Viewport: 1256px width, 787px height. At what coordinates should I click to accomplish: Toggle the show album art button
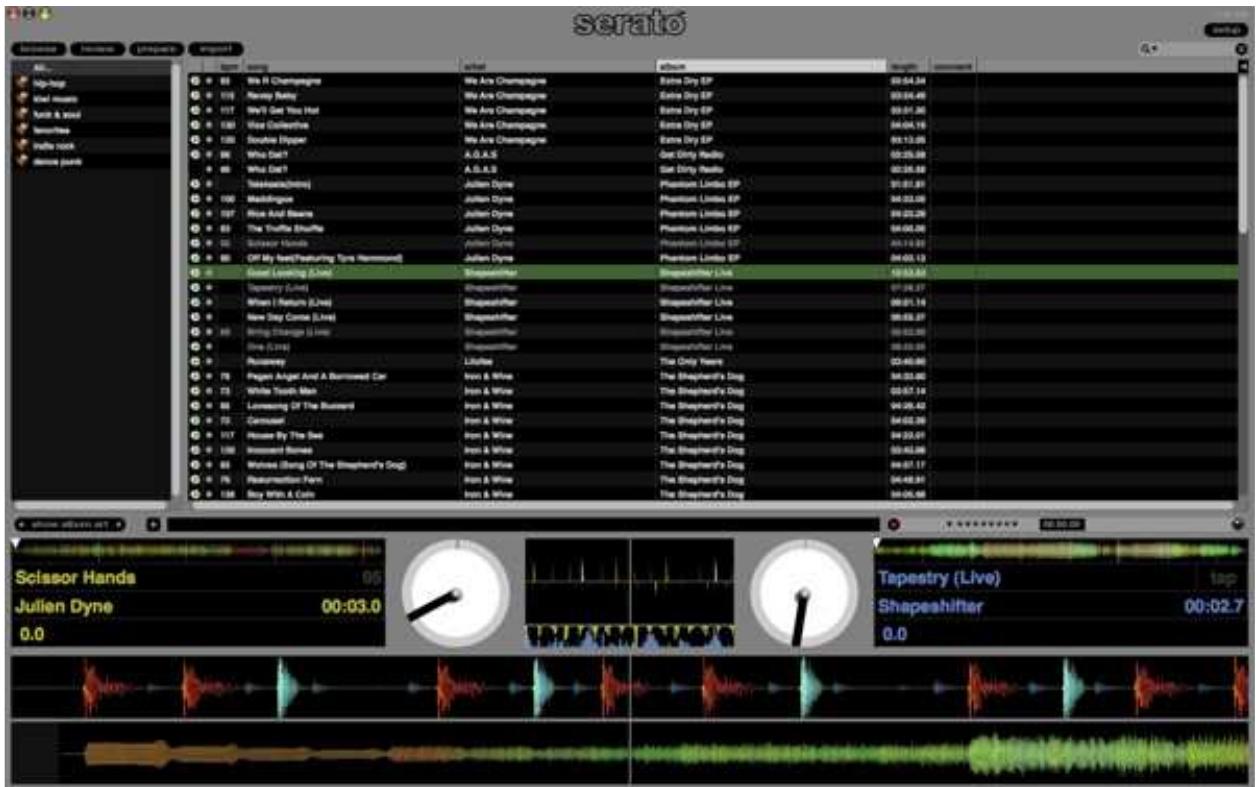70,524
